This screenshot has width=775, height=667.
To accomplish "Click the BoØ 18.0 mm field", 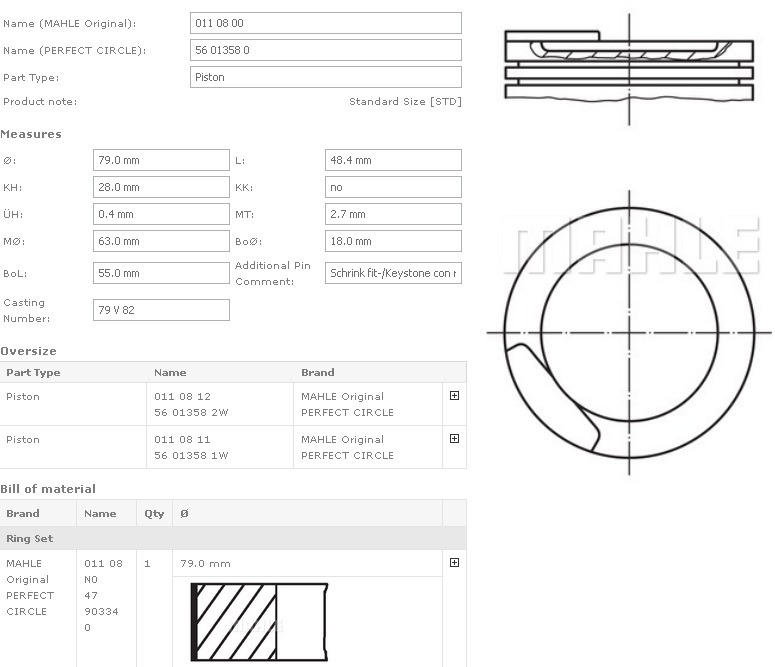I will 393,241.
